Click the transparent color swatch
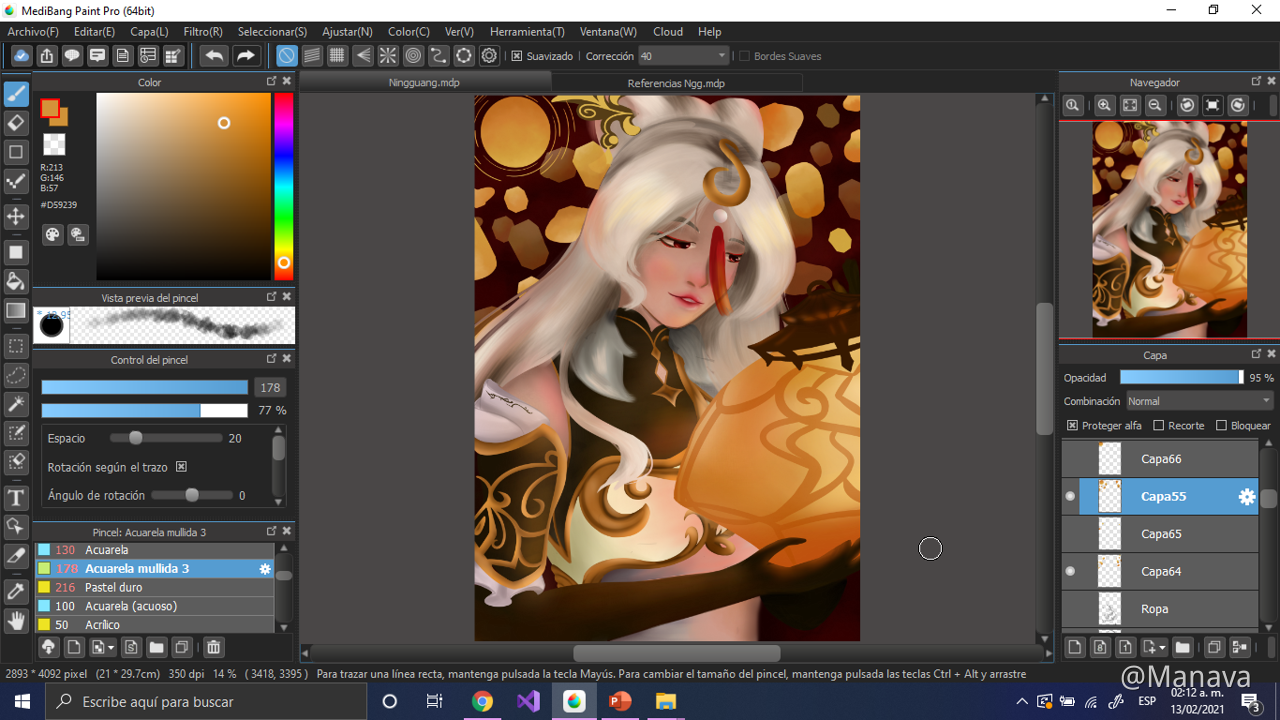Viewport: 1280px width, 720px height. tap(54, 145)
